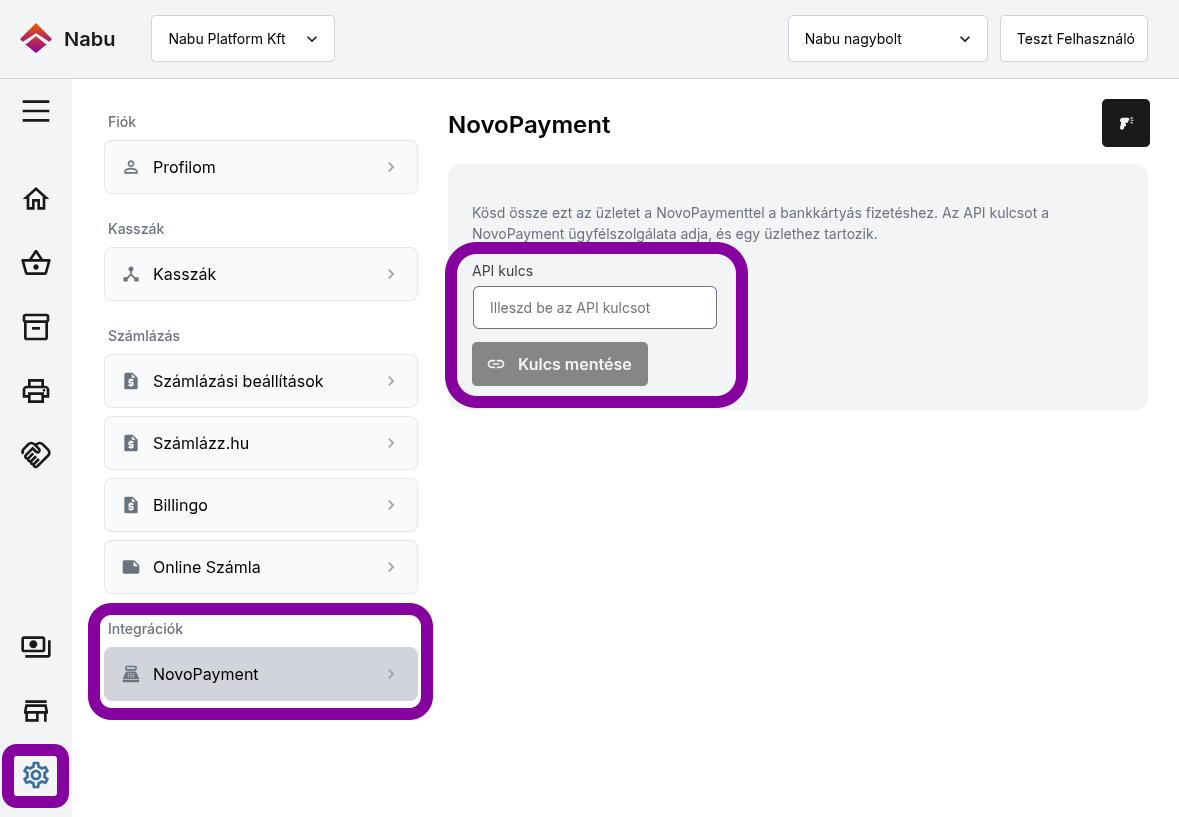This screenshot has width=1179, height=817.
Task: Open the printer icon in sidebar
Action: click(35, 391)
